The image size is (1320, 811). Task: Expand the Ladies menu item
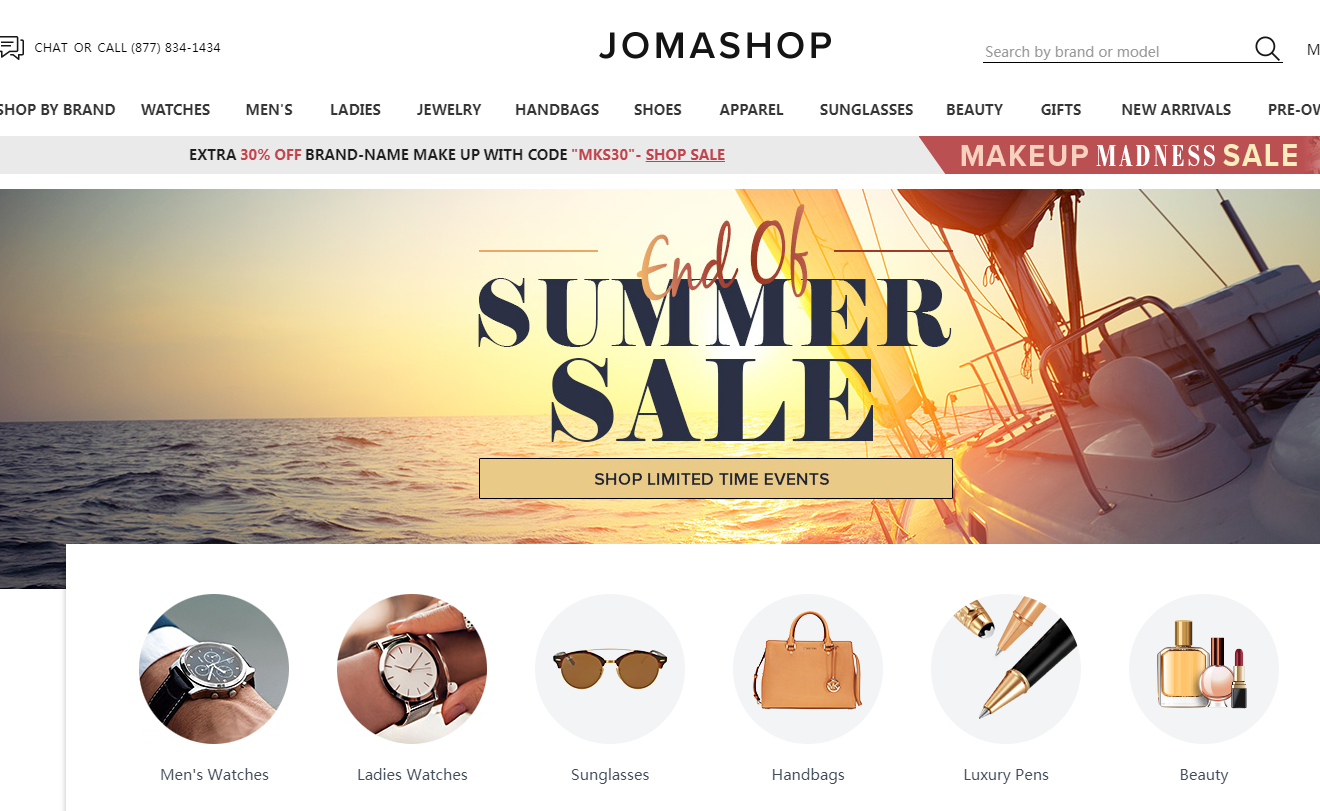point(355,110)
